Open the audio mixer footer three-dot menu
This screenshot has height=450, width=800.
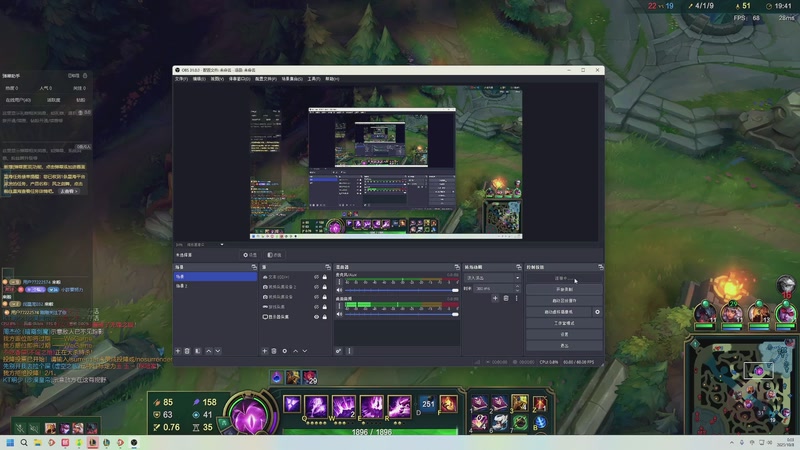click(x=349, y=351)
